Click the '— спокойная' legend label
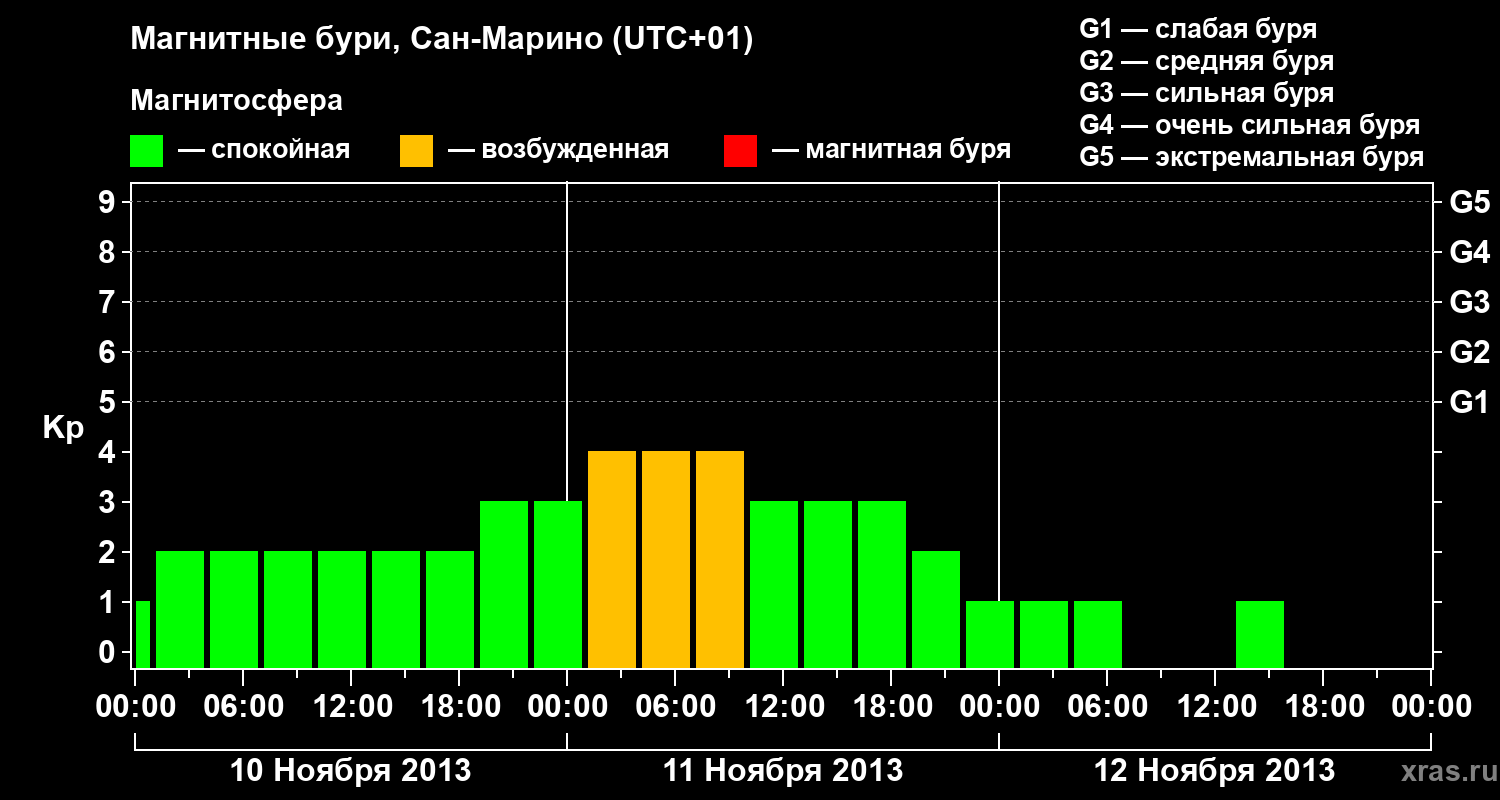The height and width of the screenshot is (800, 1500). tap(264, 151)
